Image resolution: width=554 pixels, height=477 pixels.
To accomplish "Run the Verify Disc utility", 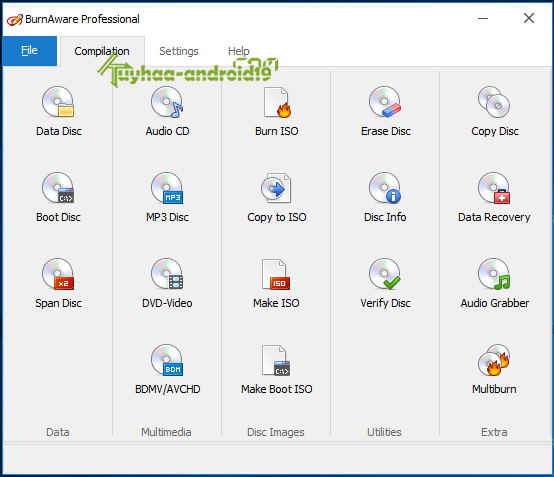I will (x=385, y=284).
